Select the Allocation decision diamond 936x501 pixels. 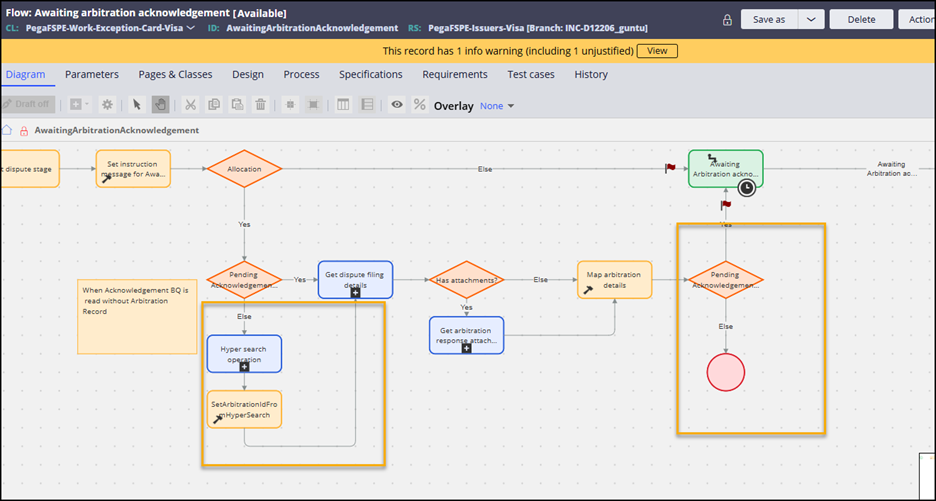point(244,169)
